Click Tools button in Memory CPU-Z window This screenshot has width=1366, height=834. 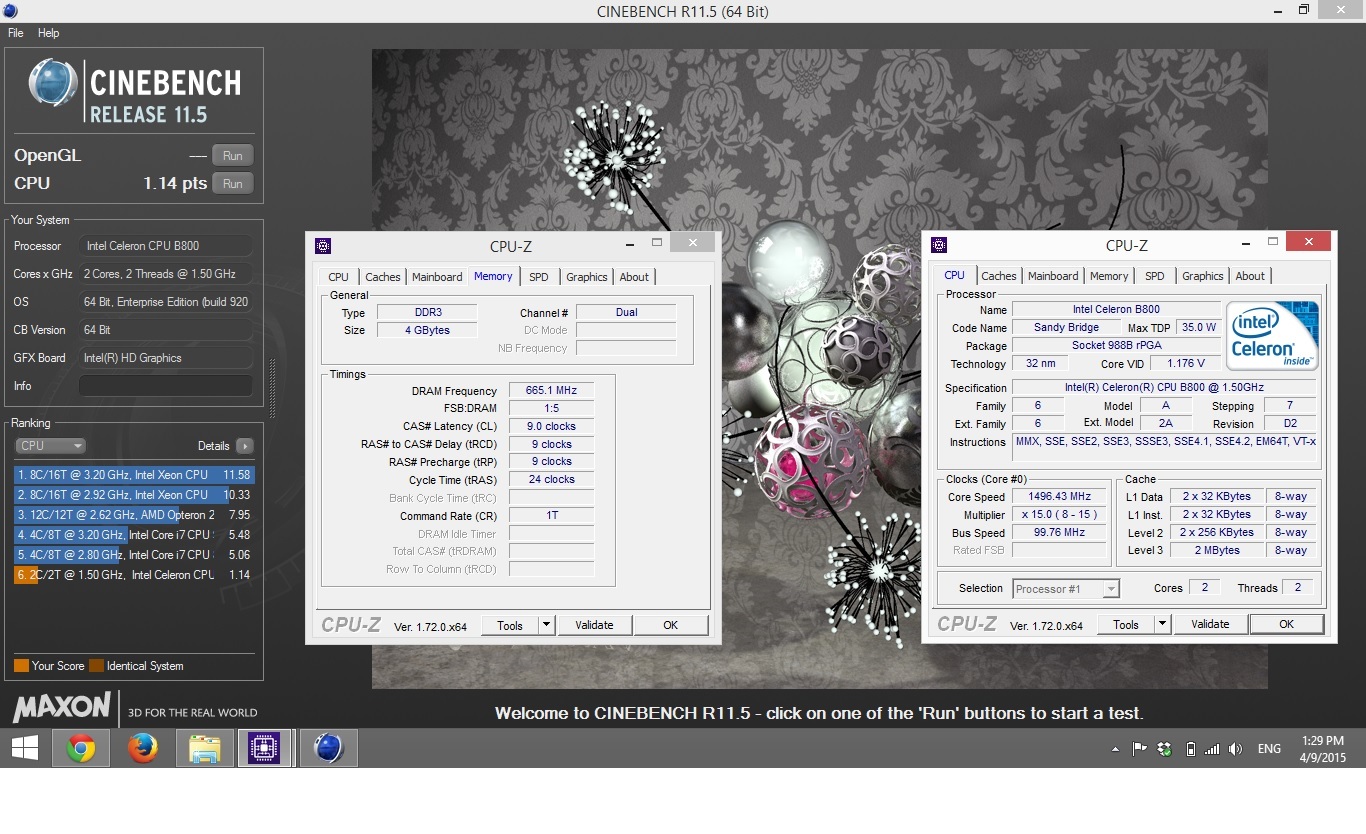pos(510,625)
